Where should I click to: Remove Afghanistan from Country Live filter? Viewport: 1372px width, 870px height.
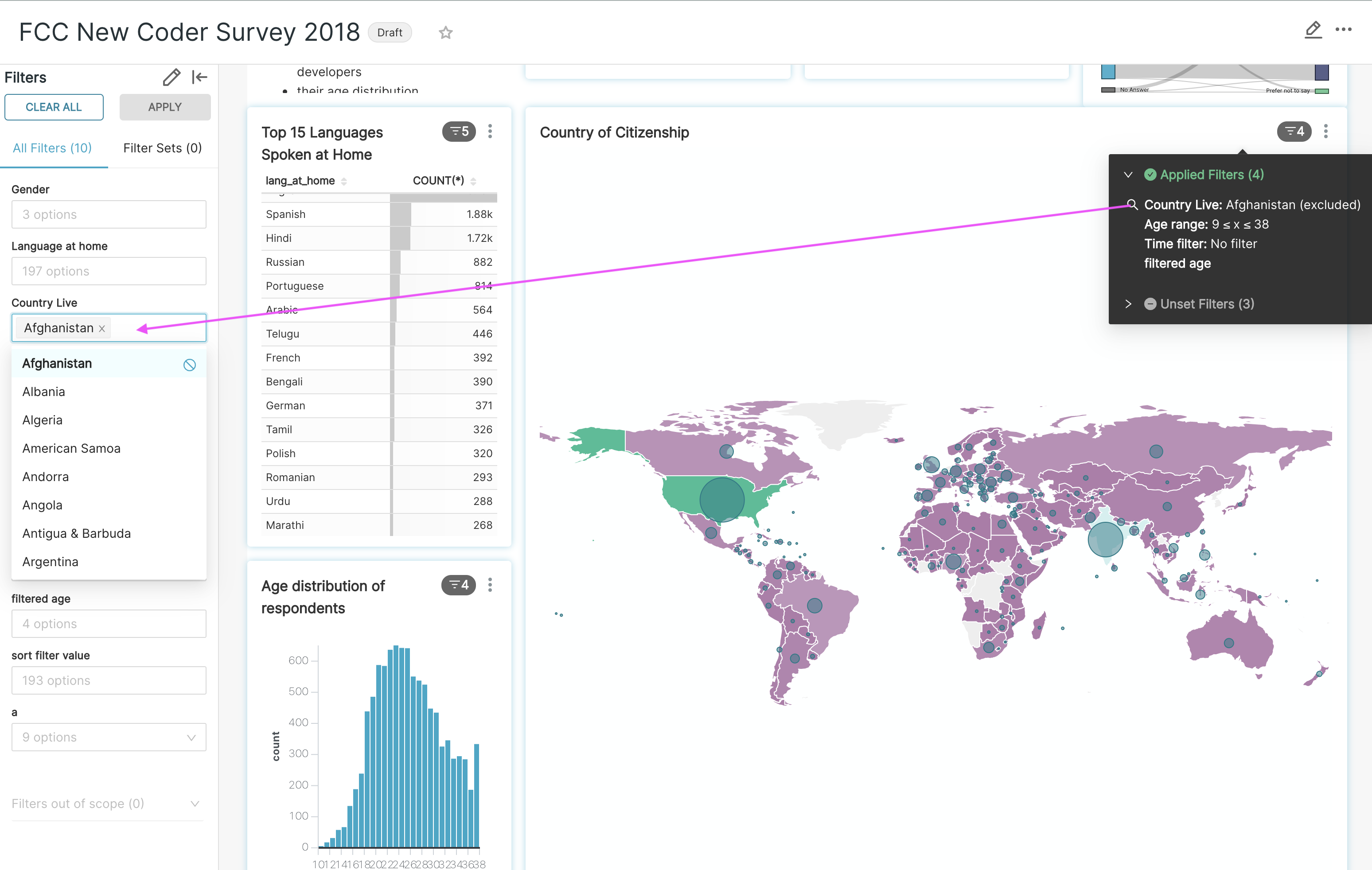tap(102, 328)
